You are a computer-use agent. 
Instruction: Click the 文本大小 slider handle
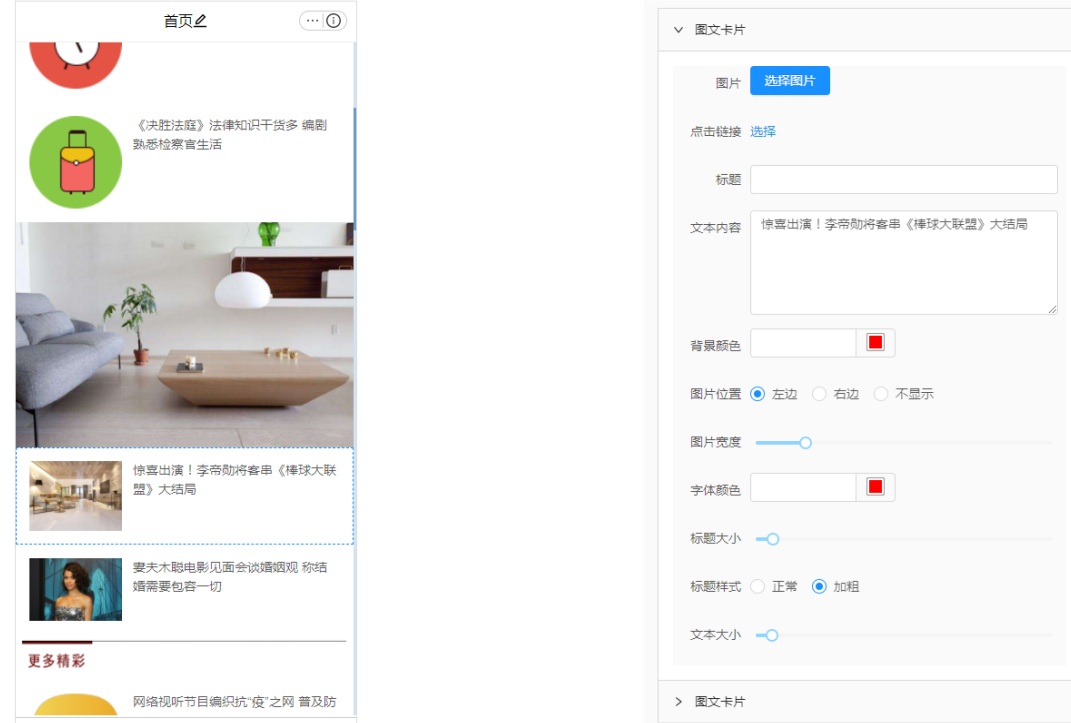pos(772,635)
